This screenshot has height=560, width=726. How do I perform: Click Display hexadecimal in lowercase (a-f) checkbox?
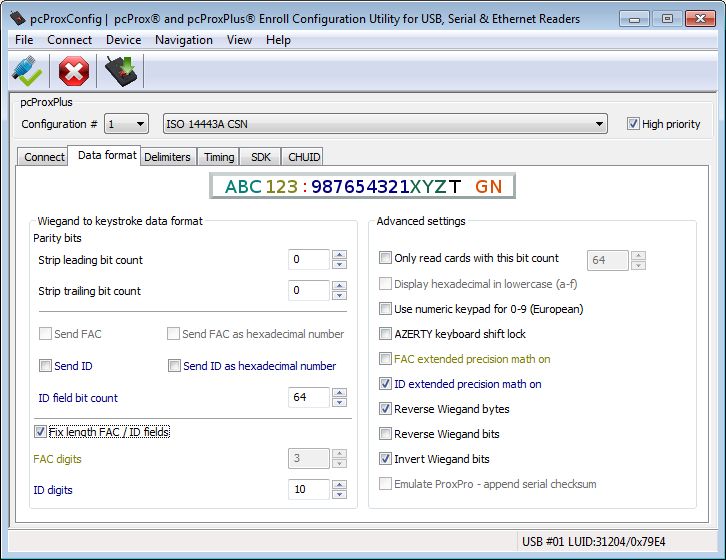click(x=385, y=283)
